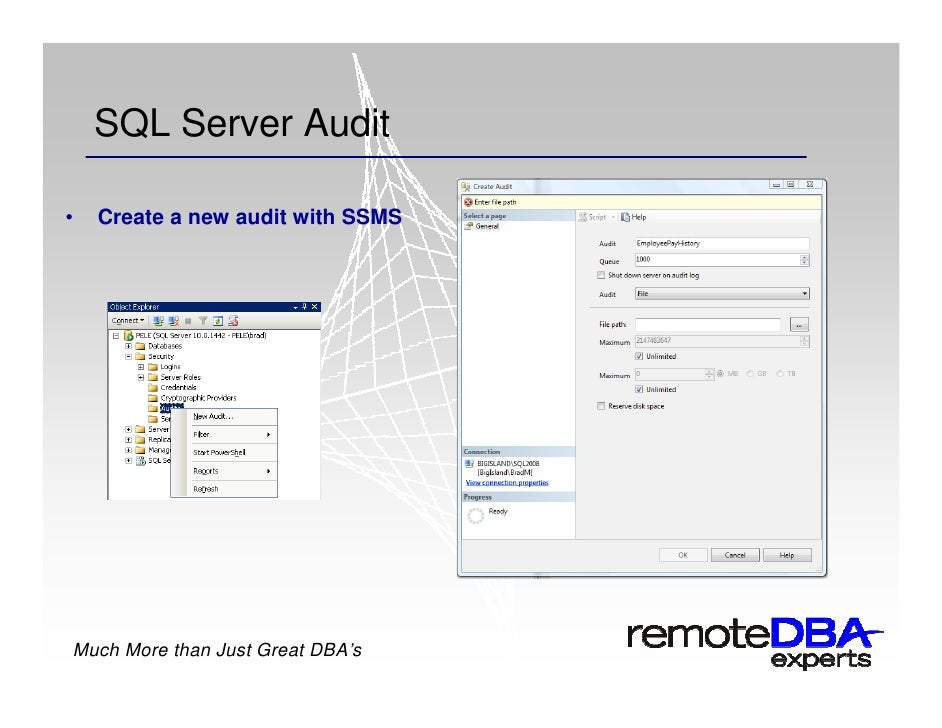Click the PELE server node icon
Image resolution: width=942 pixels, height=728 pixels.
pyautogui.click(x=128, y=336)
